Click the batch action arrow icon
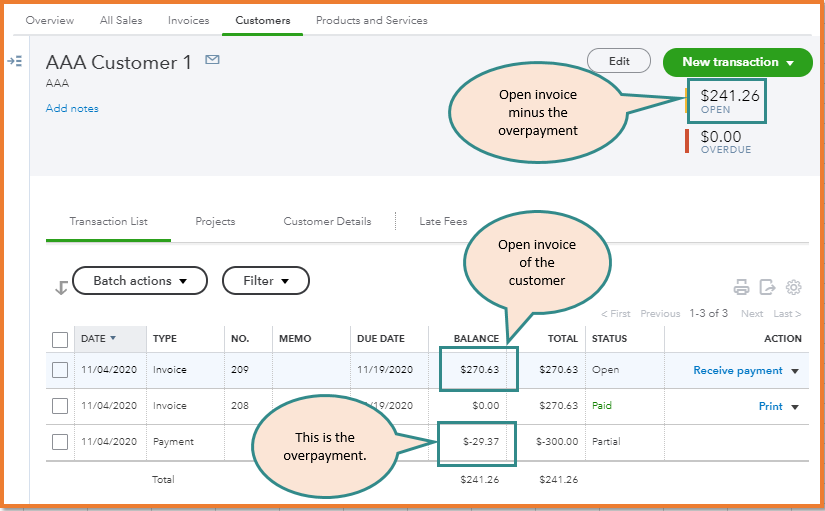Screen dimensions: 825x511 pyautogui.click(x=61, y=287)
